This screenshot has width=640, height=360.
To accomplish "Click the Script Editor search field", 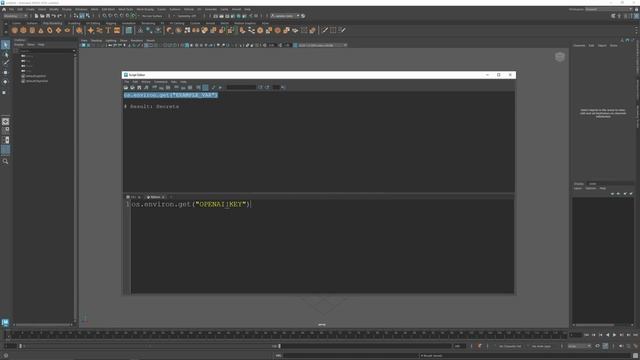I will (241, 87).
